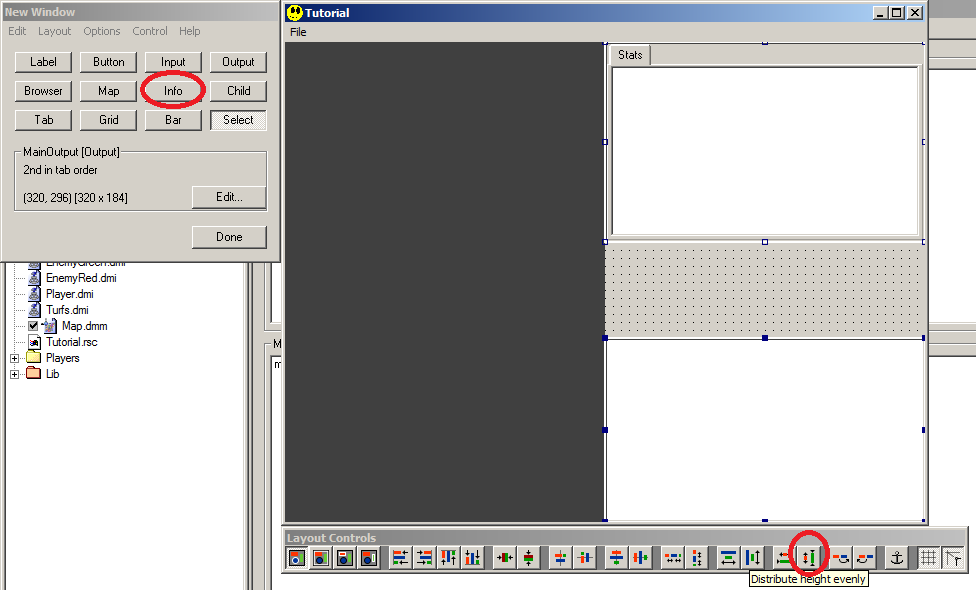This screenshot has height=590, width=976.
Task: Click the Done button
Action: 228,236
